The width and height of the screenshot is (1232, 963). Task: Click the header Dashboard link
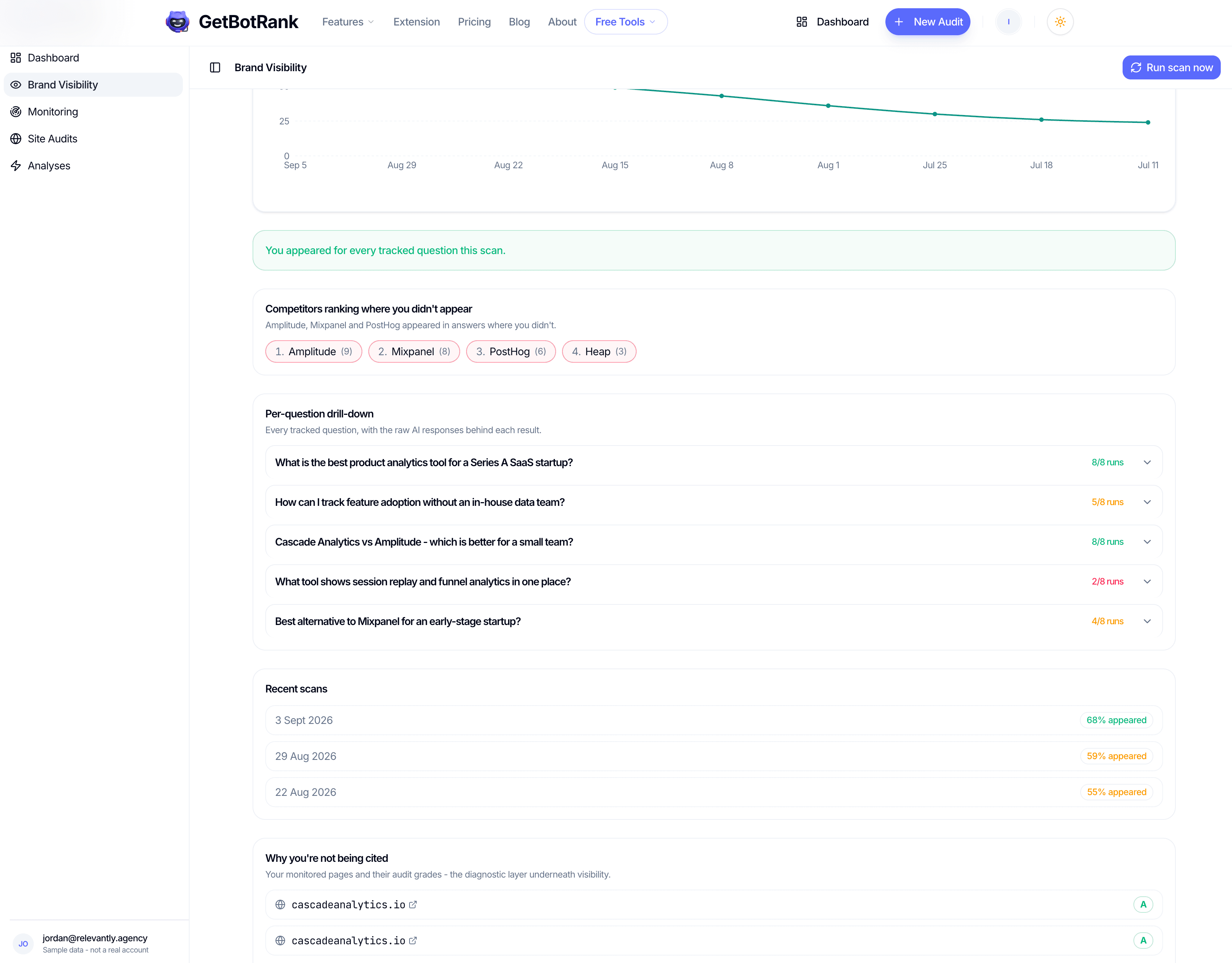point(832,22)
